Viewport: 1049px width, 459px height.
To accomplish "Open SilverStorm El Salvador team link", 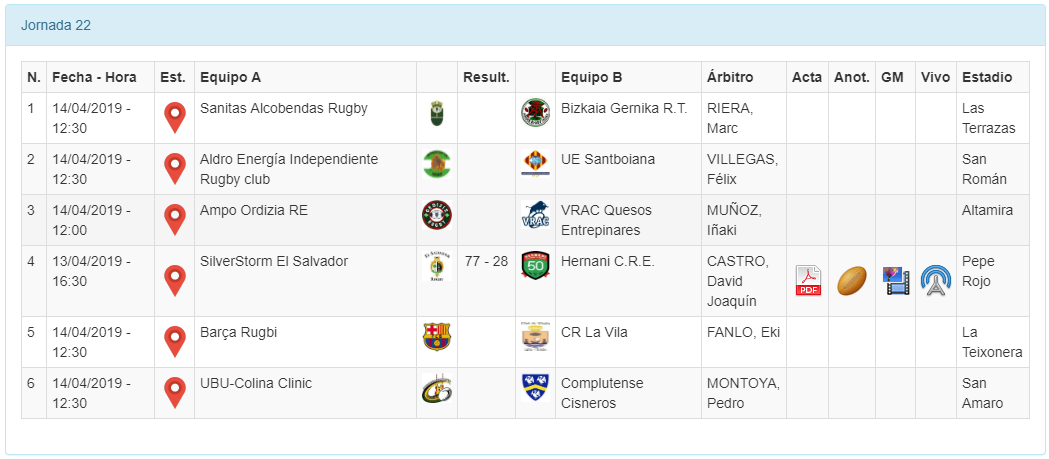I will (274, 261).
